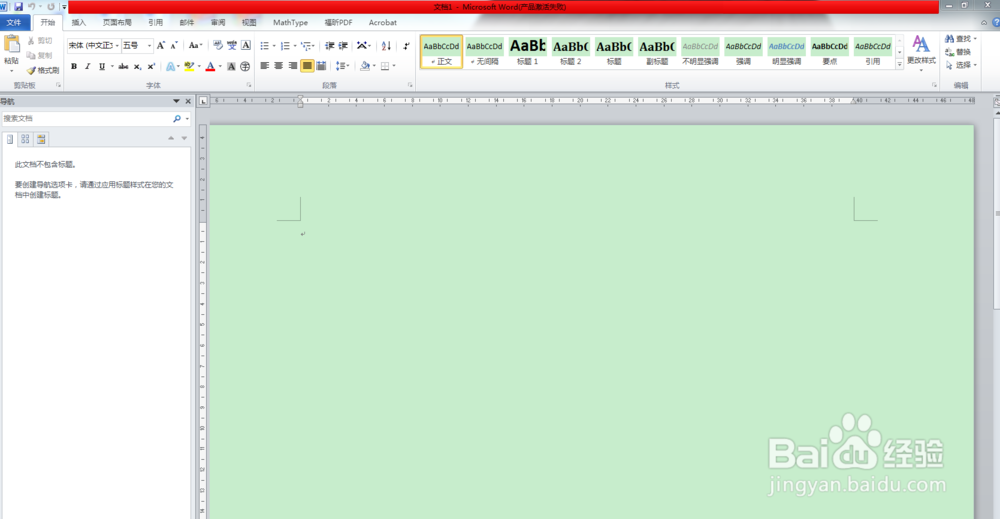Expand the styles gallery with More arrow
This screenshot has width=1000, height=519.
click(x=900, y=64)
